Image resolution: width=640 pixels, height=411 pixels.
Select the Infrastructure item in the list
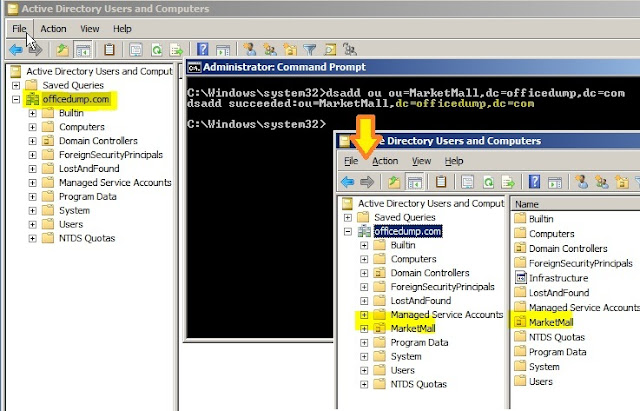pyautogui.click(x=558, y=278)
